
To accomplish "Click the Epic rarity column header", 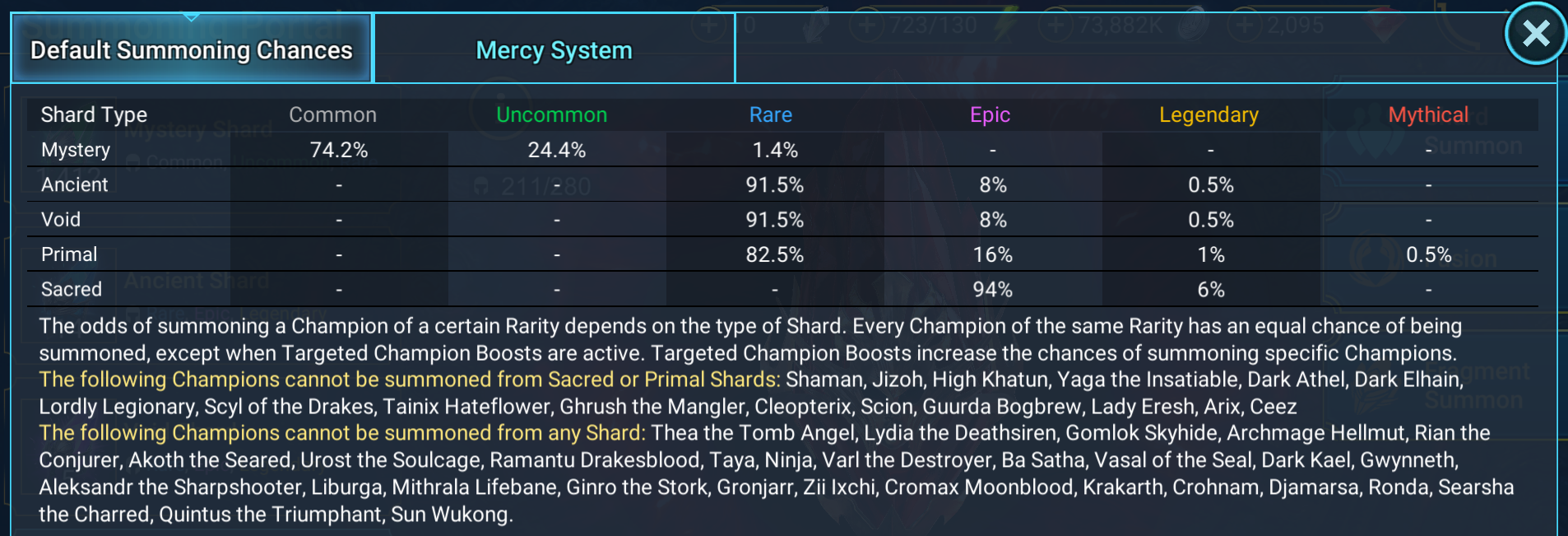I will pyautogui.click(x=990, y=114).
